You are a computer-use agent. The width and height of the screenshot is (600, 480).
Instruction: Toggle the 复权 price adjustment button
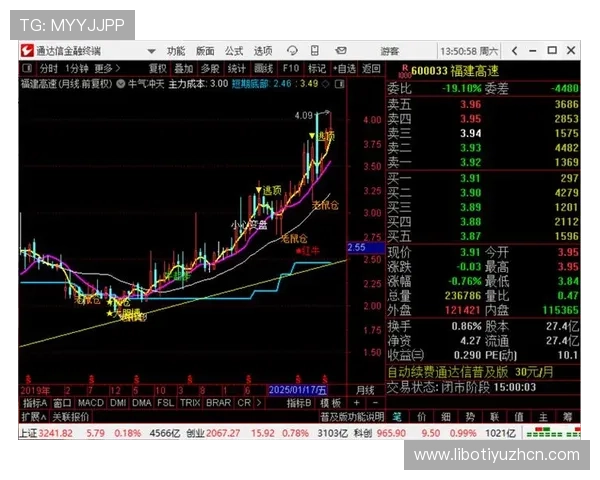[157, 68]
